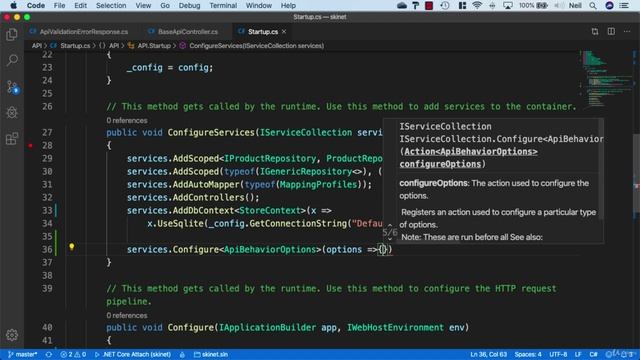Click the Wi-Fi icon in menu bar
The width and height of the screenshot is (640, 360).
click(477, 5)
